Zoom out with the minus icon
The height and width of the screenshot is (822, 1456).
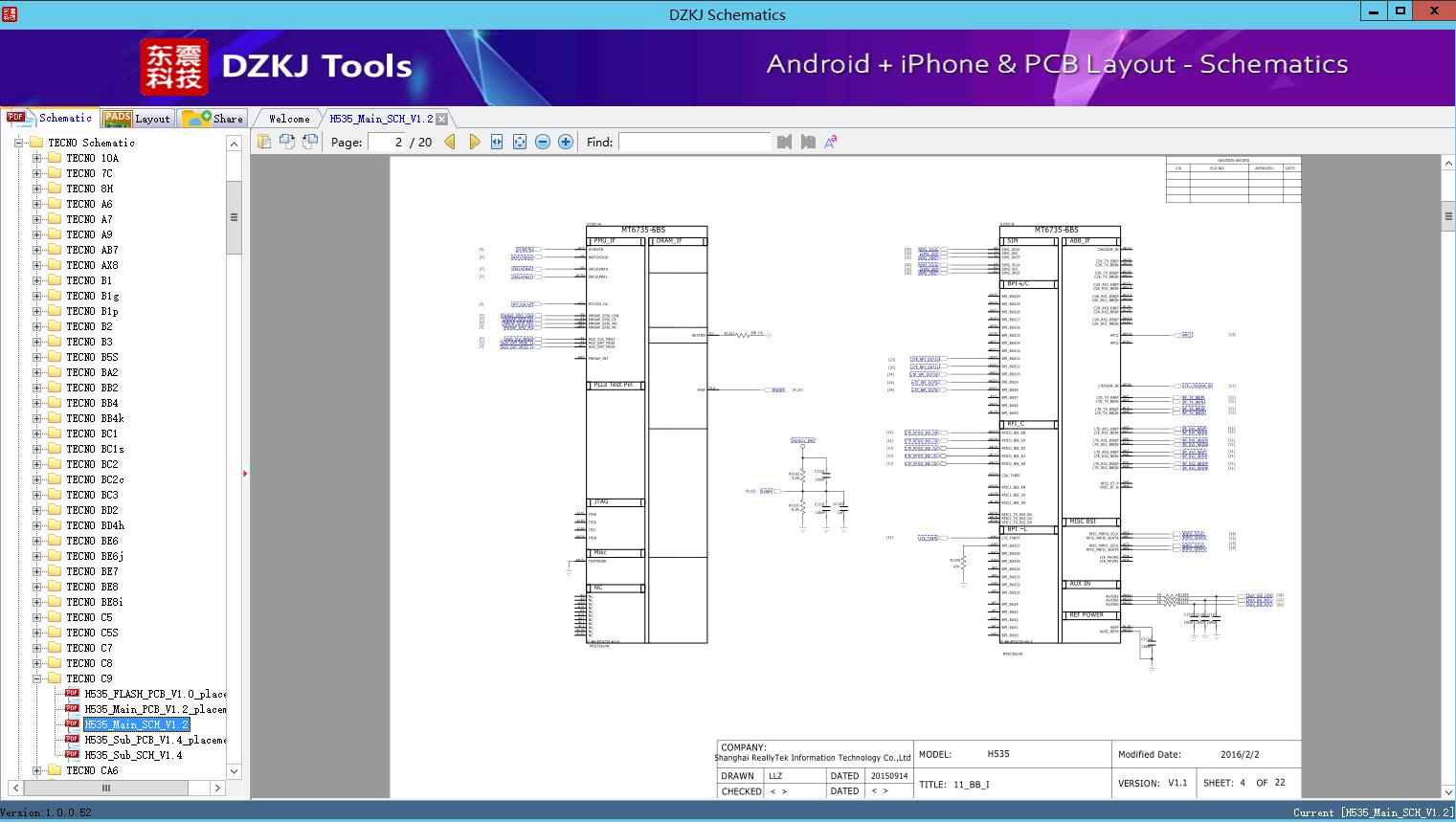543,142
